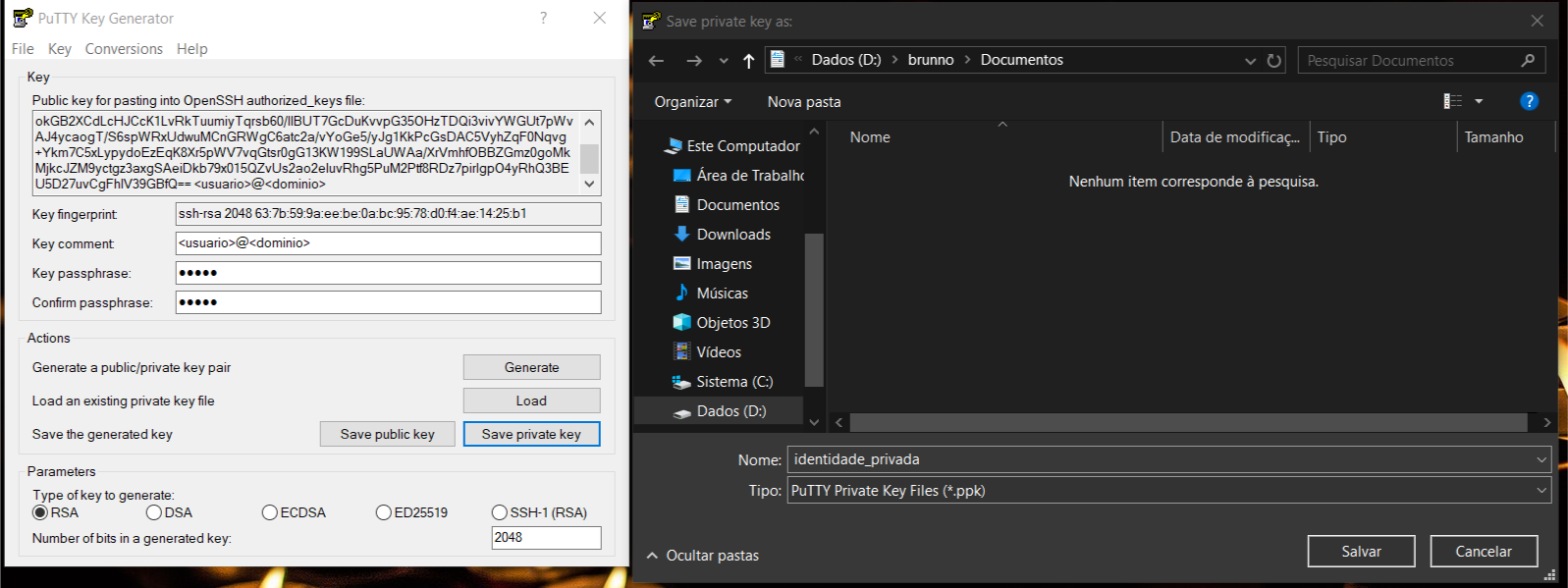
Task: Choose ECDSA key type option
Action: tap(270, 512)
